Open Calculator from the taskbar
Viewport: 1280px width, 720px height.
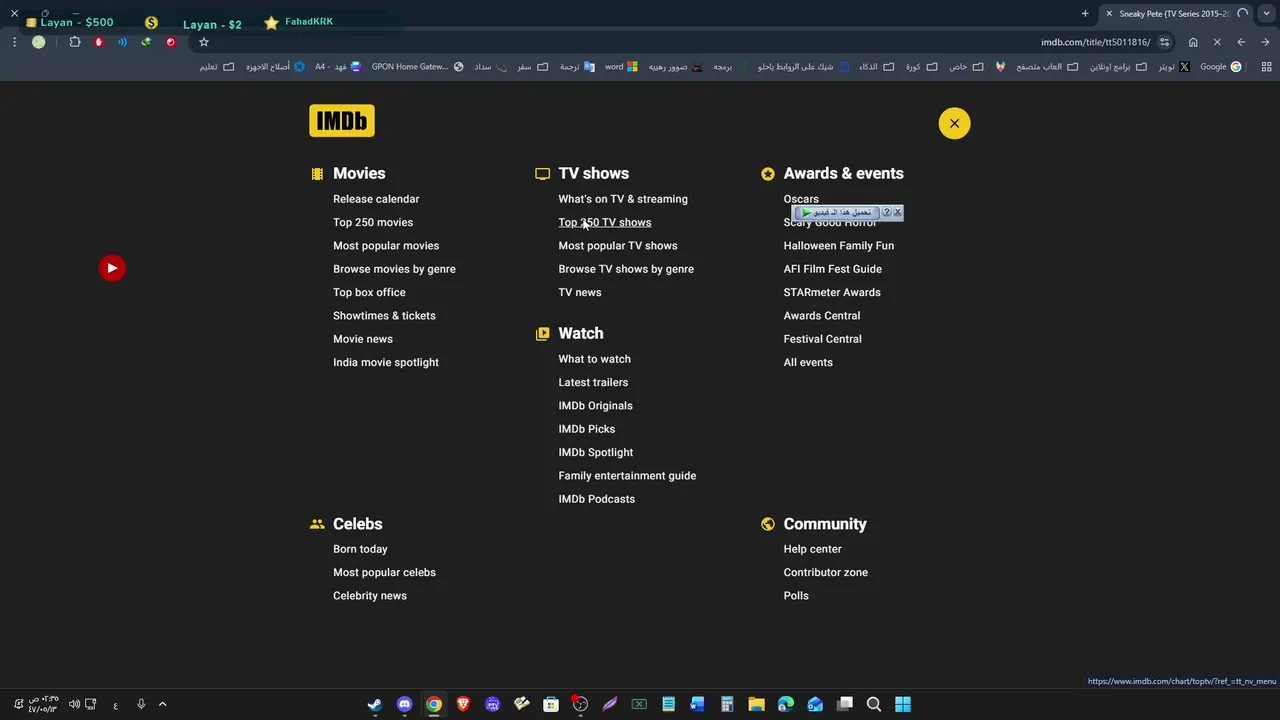[x=727, y=704]
